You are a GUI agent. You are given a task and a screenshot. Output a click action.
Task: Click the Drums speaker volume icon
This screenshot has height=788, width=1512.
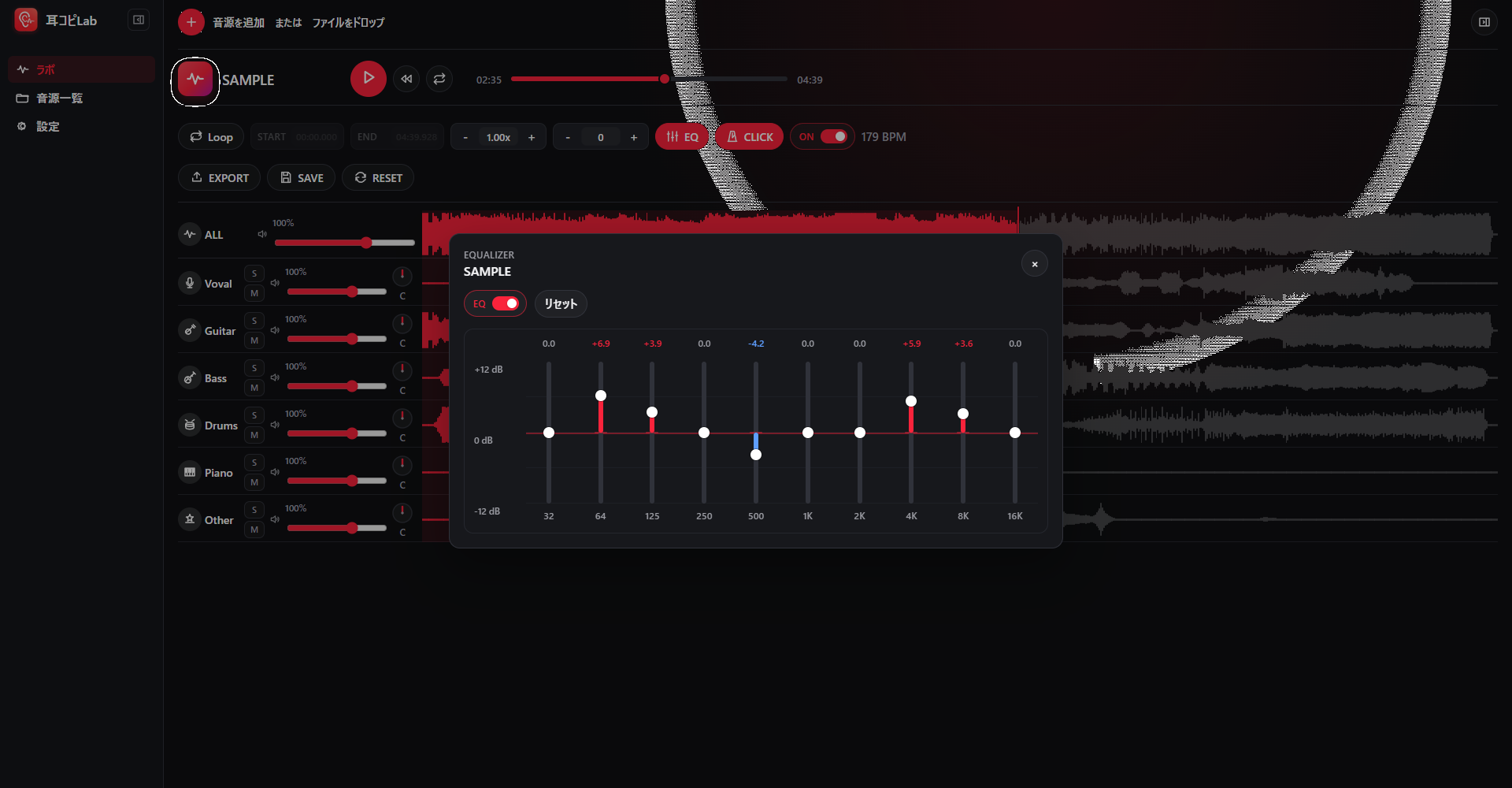pyautogui.click(x=275, y=425)
